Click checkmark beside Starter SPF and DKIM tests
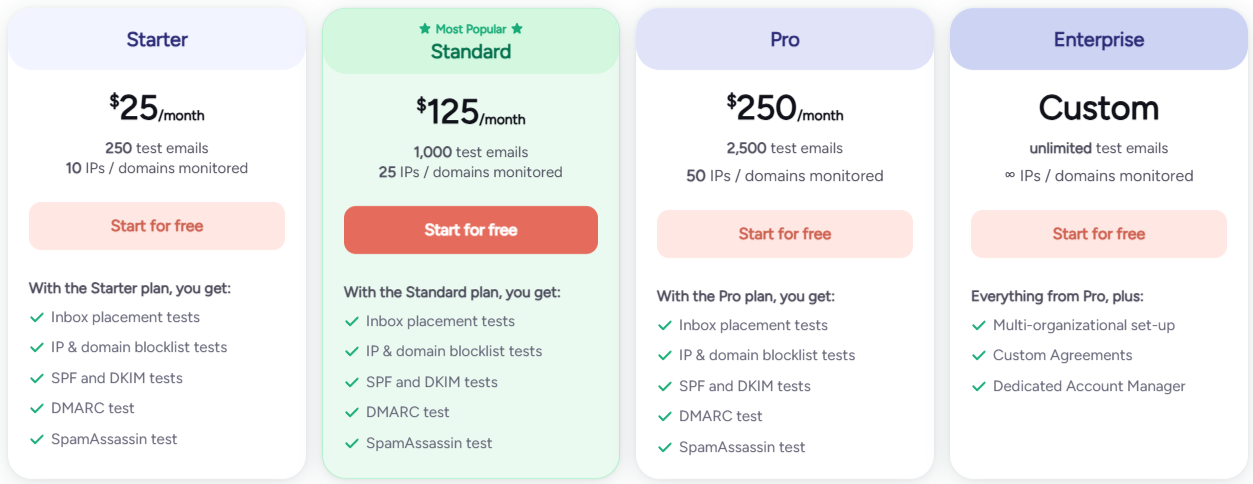1253x484 pixels. point(37,379)
